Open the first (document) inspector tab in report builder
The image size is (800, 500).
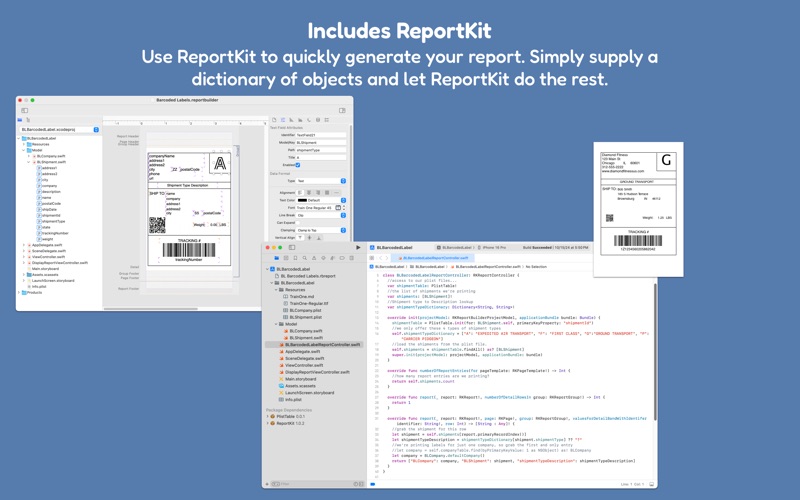(274, 120)
